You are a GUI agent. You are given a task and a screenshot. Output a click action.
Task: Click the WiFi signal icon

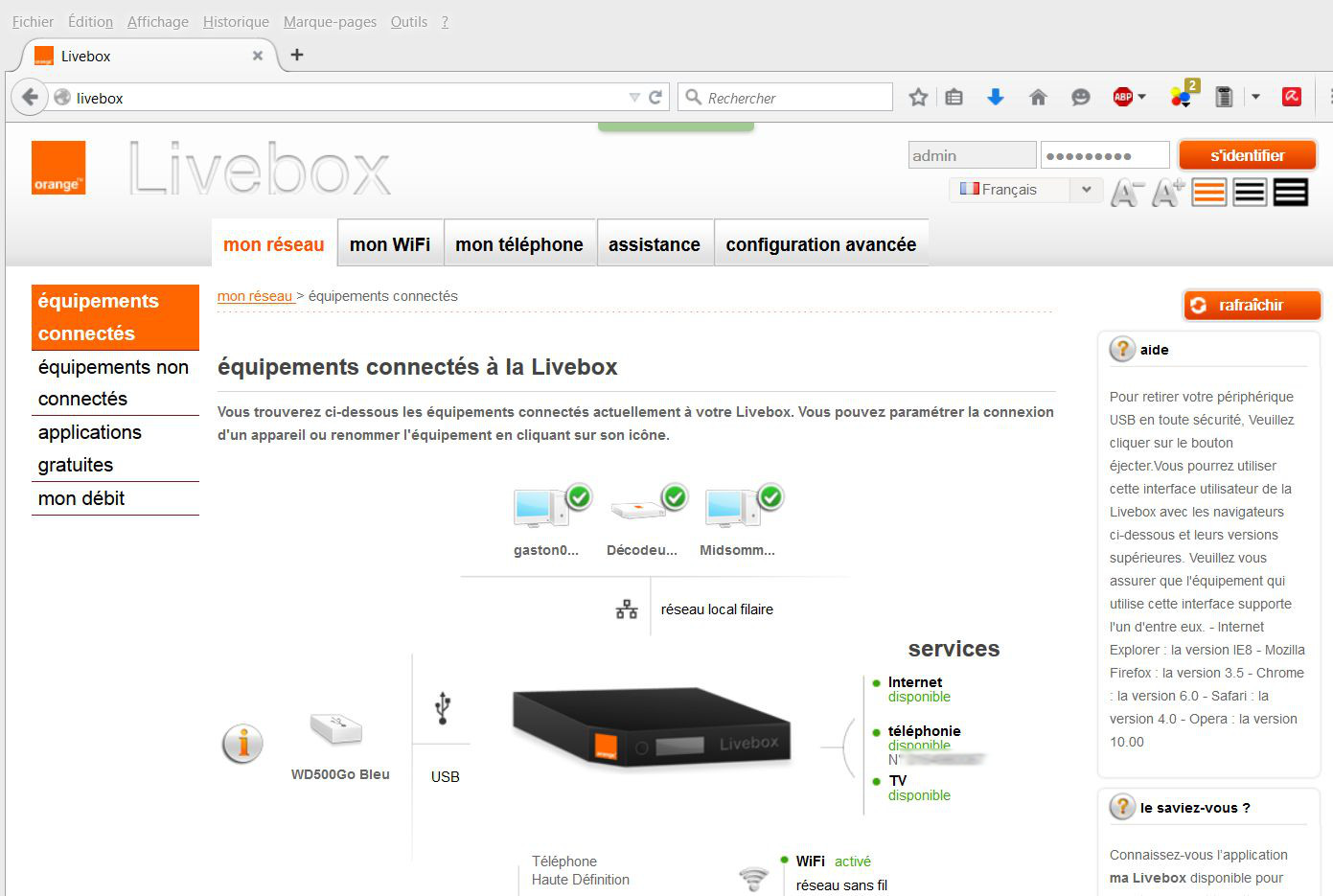tap(754, 879)
